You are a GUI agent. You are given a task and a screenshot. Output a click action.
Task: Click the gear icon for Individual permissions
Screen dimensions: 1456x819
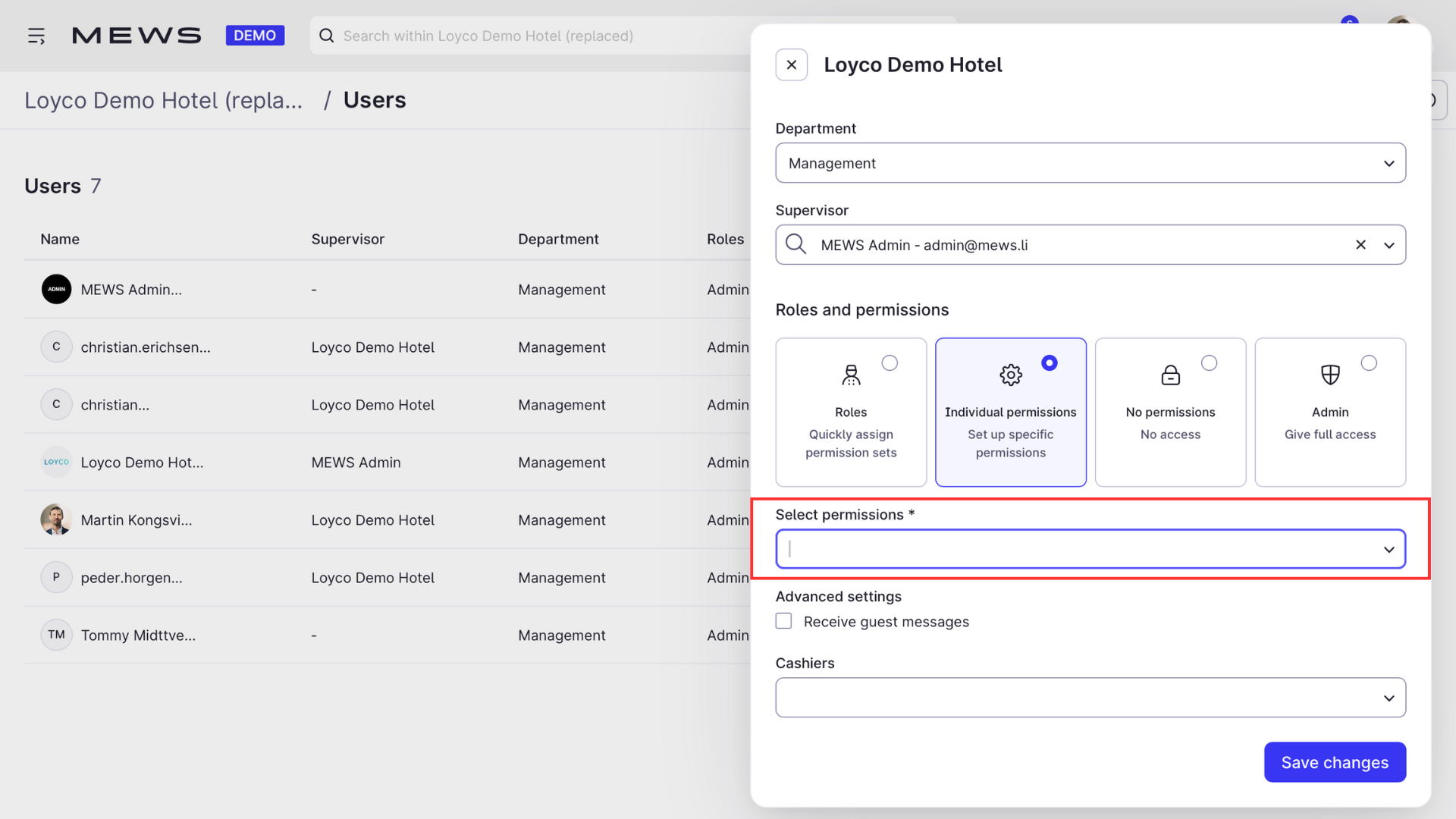(x=1010, y=375)
